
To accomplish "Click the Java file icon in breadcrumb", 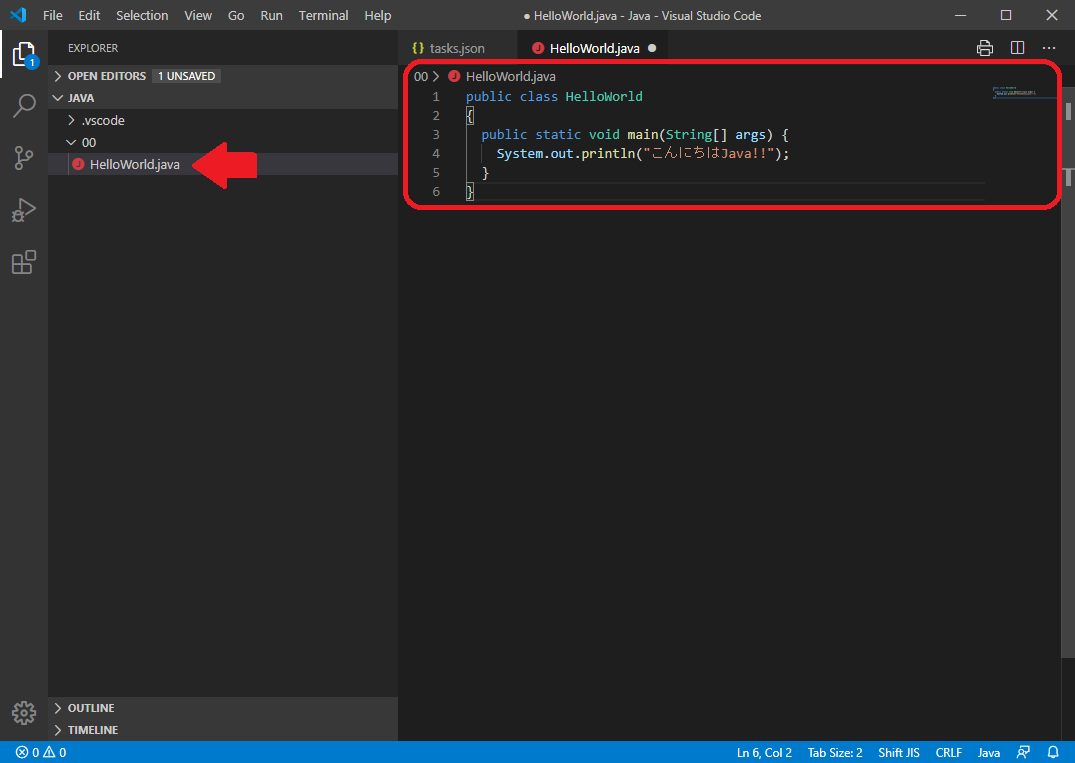I will [x=454, y=76].
